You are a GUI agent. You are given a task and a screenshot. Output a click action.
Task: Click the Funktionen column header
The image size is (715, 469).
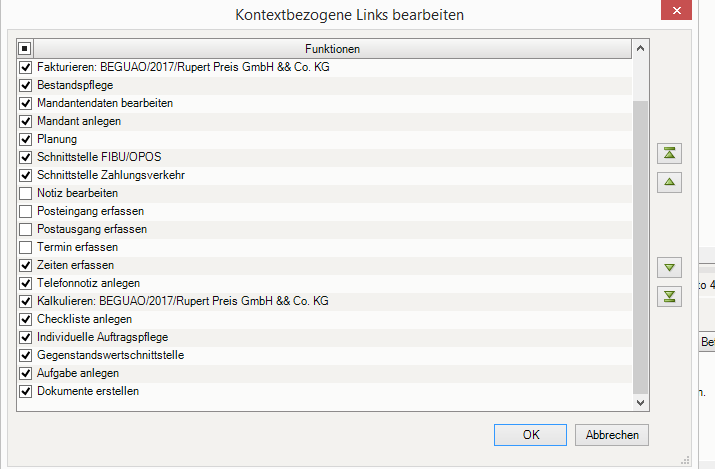pyautogui.click(x=332, y=48)
